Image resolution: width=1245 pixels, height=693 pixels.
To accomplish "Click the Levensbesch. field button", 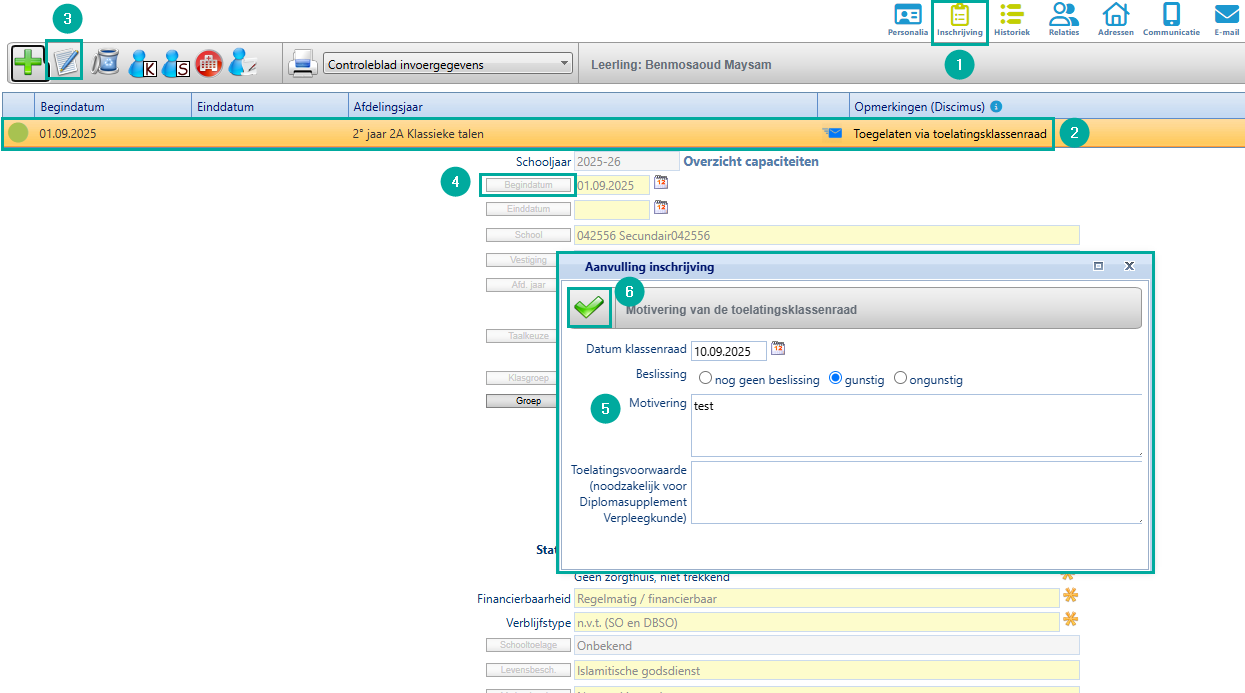I will [x=528, y=670].
